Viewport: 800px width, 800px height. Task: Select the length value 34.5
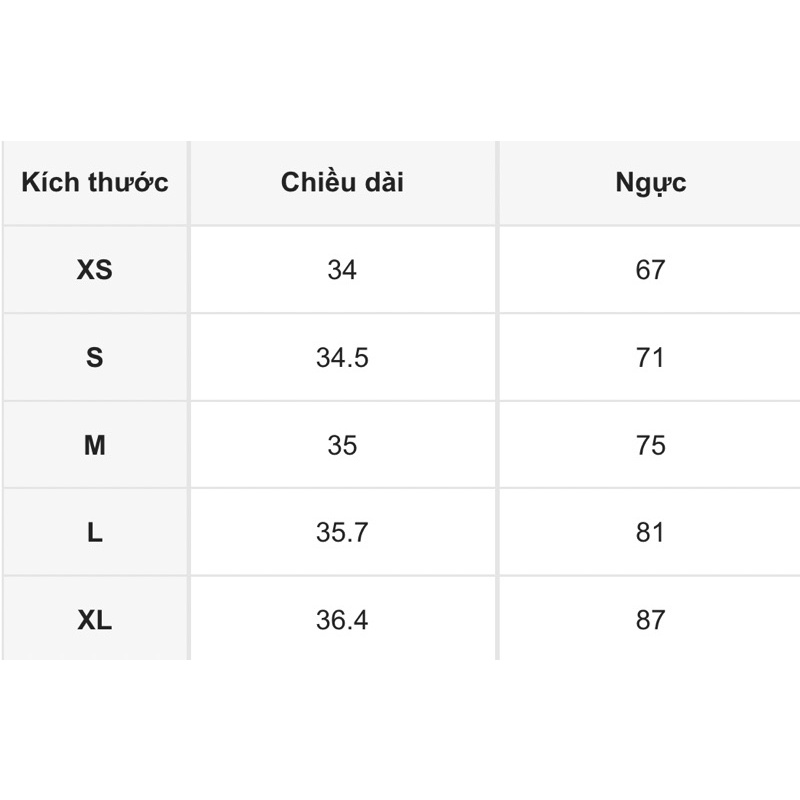pyautogui.click(x=342, y=358)
